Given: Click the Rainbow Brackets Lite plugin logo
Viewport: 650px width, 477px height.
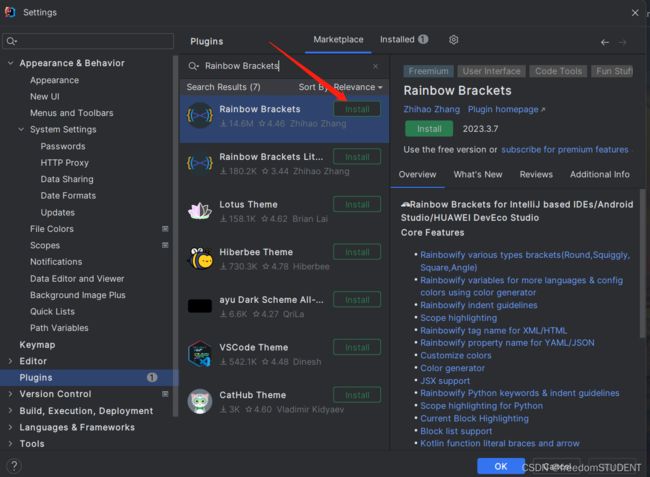Looking at the screenshot, I should point(200,163).
